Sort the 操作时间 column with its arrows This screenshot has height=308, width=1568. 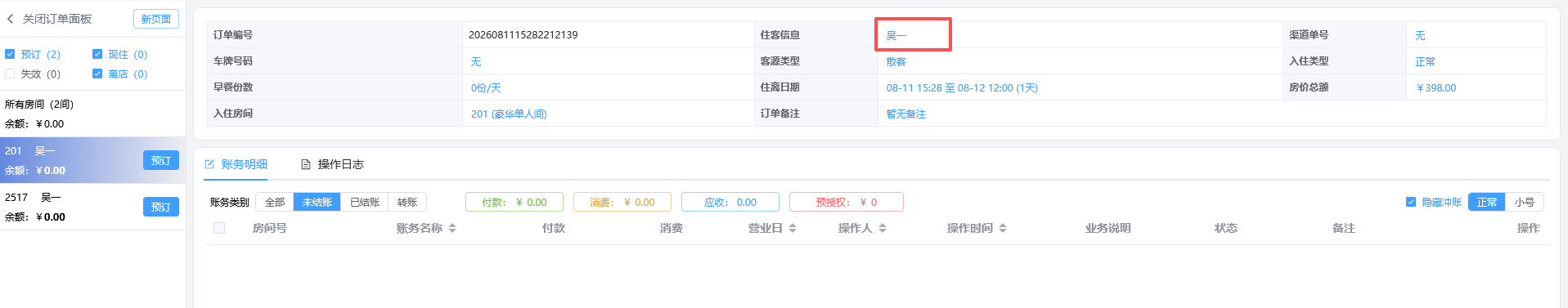1003,229
